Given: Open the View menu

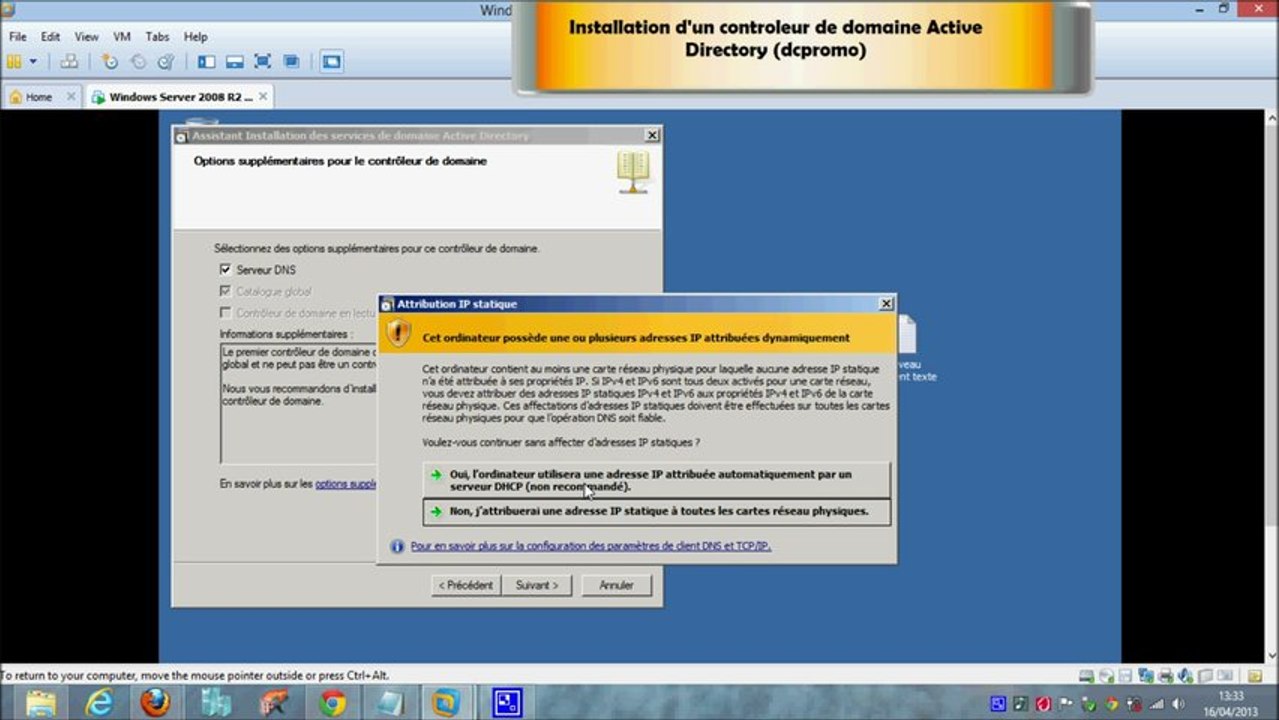Looking at the screenshot, I should click(x=87, y=37).
